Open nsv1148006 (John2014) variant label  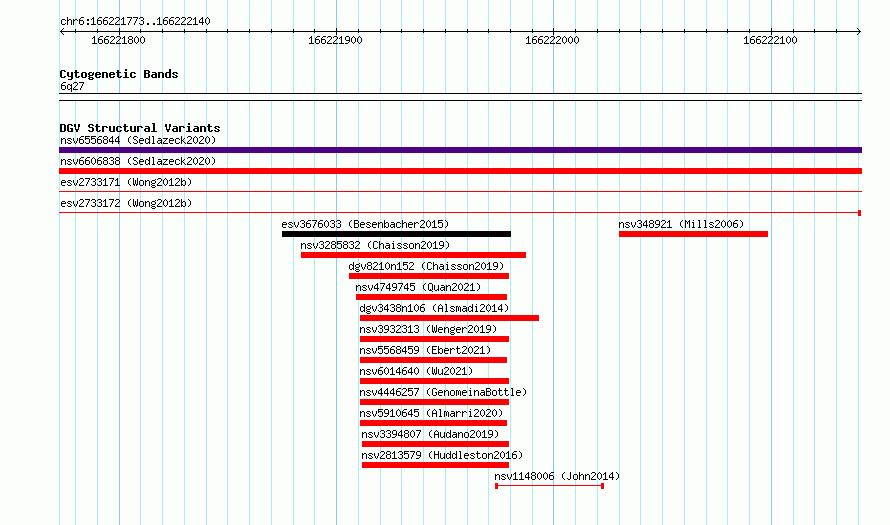click(557, 476)
